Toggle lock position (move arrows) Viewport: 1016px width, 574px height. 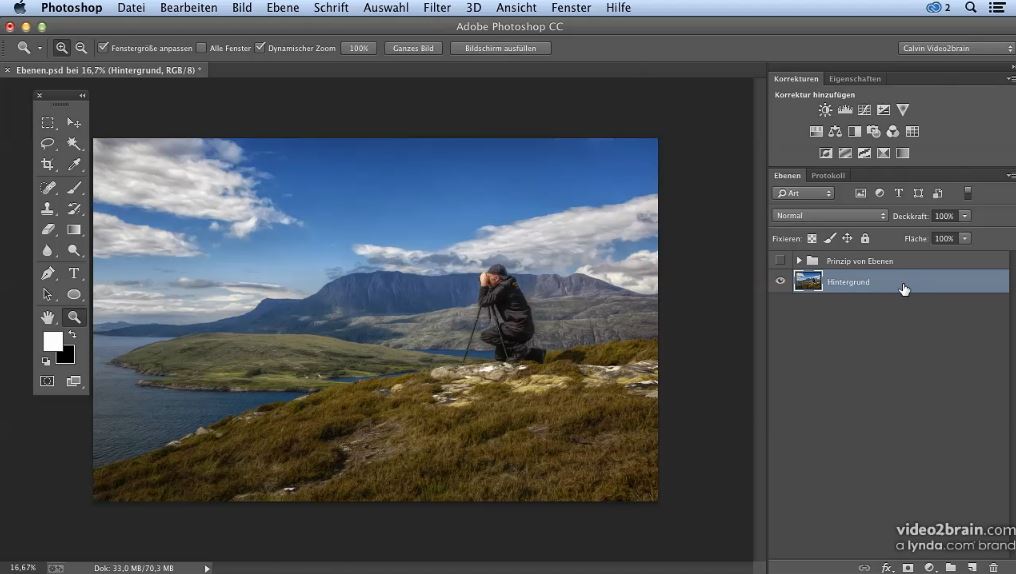pyautogui.click(x=847, y=238)
